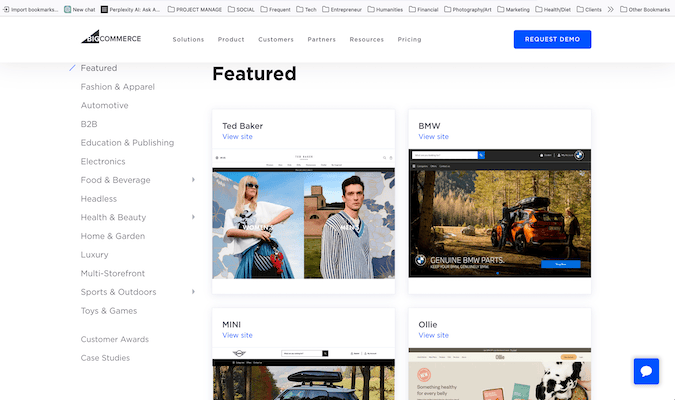Image resolution: width=675 pixels, height=400 pixels.
Task: Select the Food & Beverage category
Action: (115, 180)
